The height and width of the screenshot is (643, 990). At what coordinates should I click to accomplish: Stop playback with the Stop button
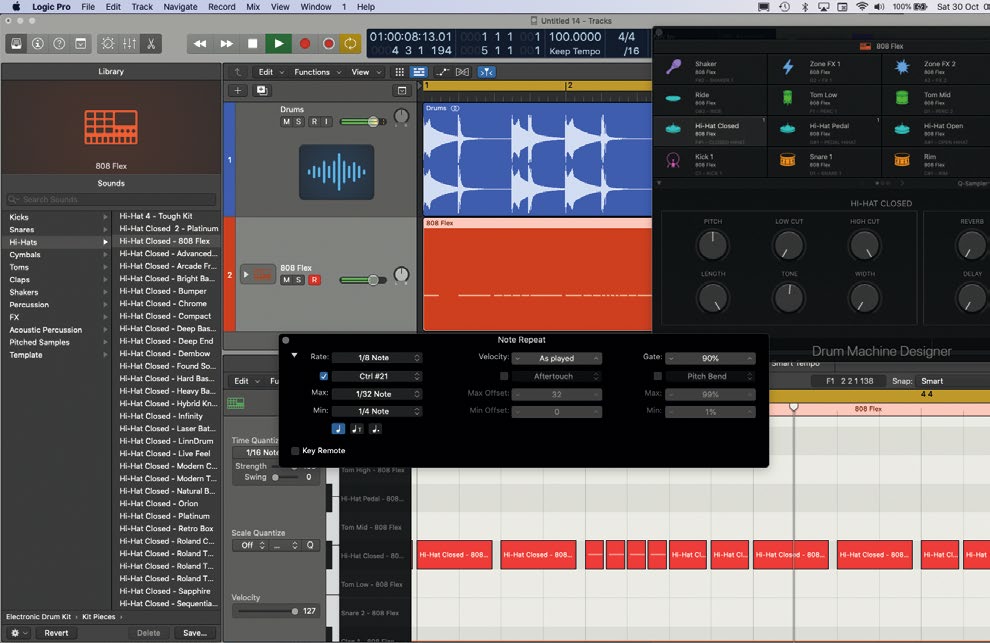(x=253, y=44)
